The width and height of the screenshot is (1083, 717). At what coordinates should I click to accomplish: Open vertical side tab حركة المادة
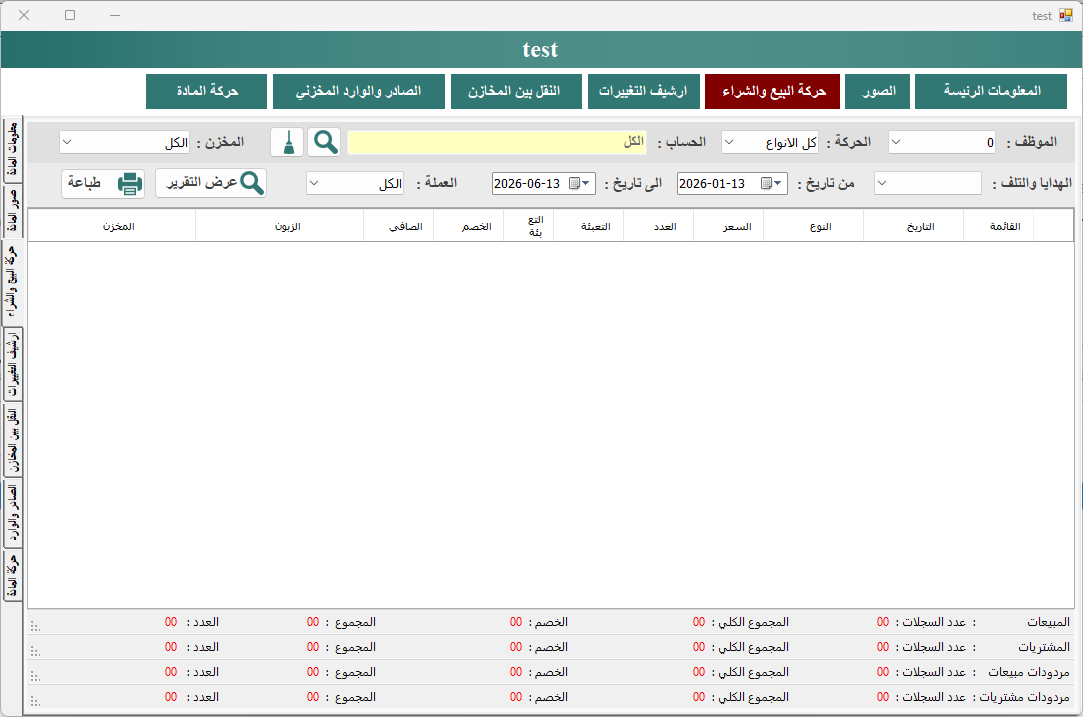12,576
